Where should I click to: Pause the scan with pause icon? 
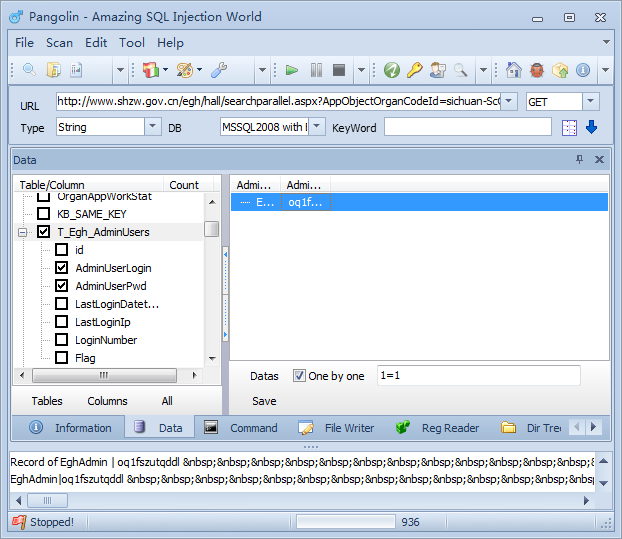click(x=316, y=70)
